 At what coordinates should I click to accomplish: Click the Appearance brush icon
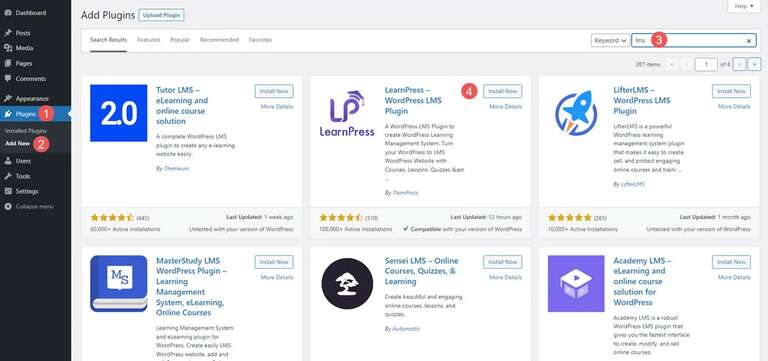[x=8, y=98]
